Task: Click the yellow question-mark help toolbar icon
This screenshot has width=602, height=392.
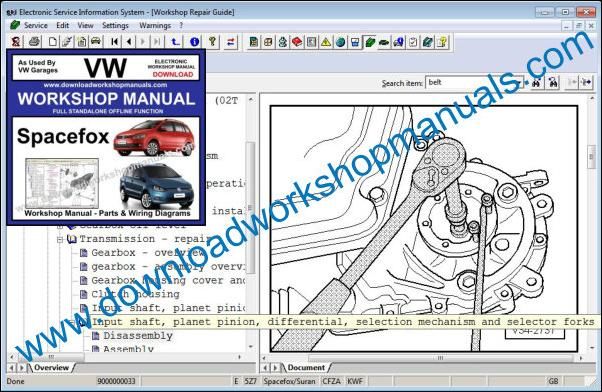Action: coord(442,42)
